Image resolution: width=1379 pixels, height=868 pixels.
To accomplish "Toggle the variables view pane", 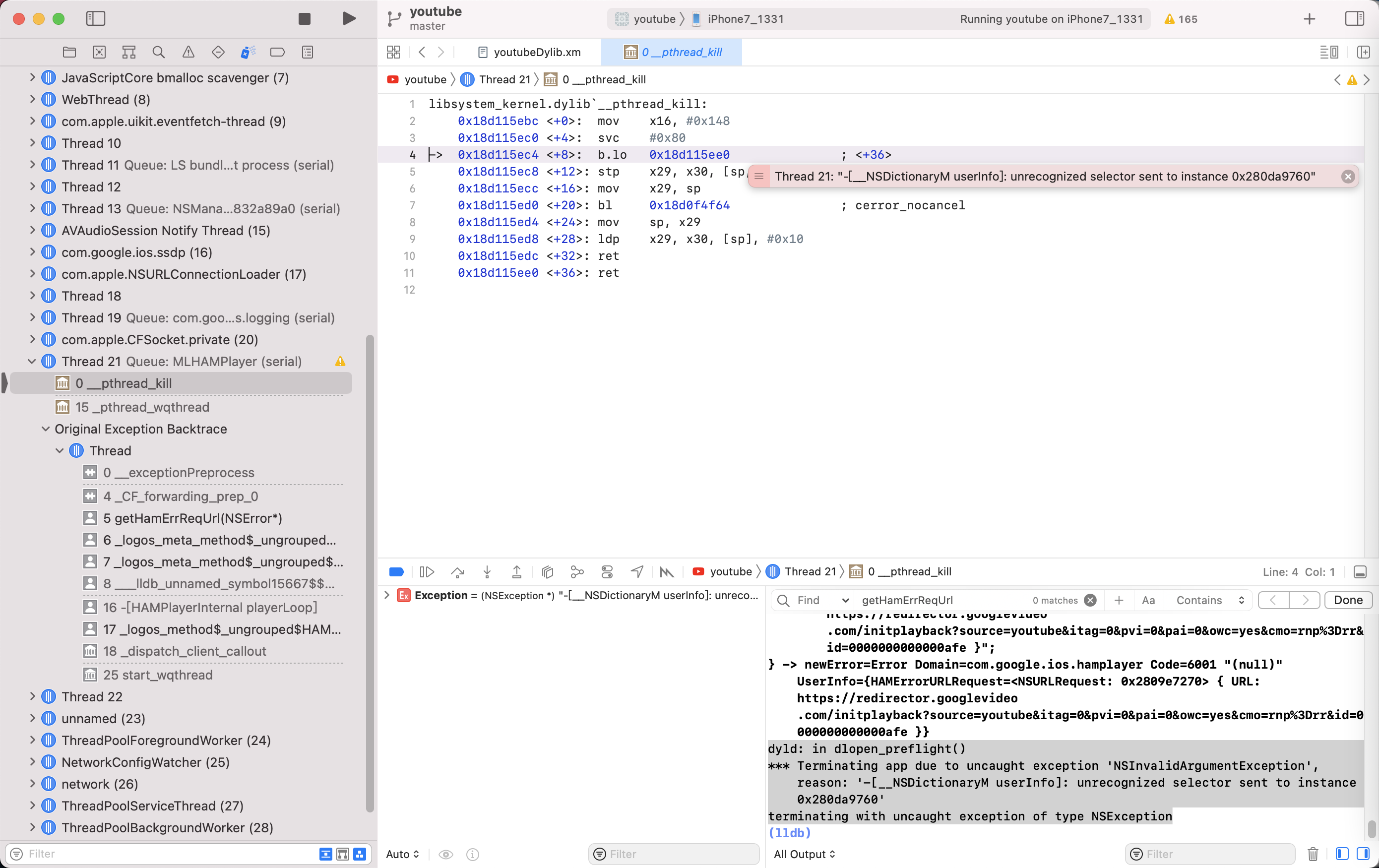I will (1341, 854).
